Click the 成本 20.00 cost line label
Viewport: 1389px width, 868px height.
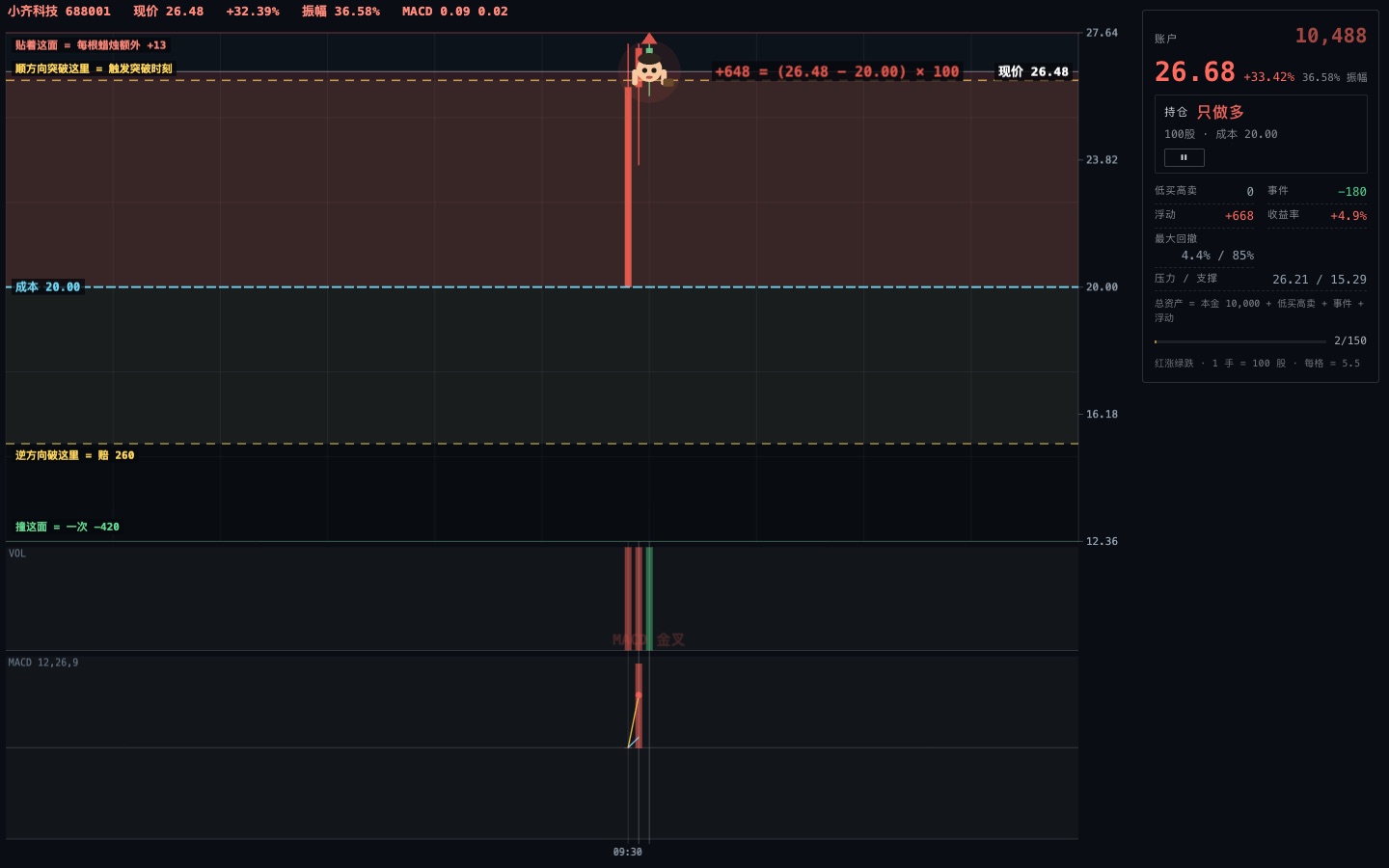click(48, 287)
